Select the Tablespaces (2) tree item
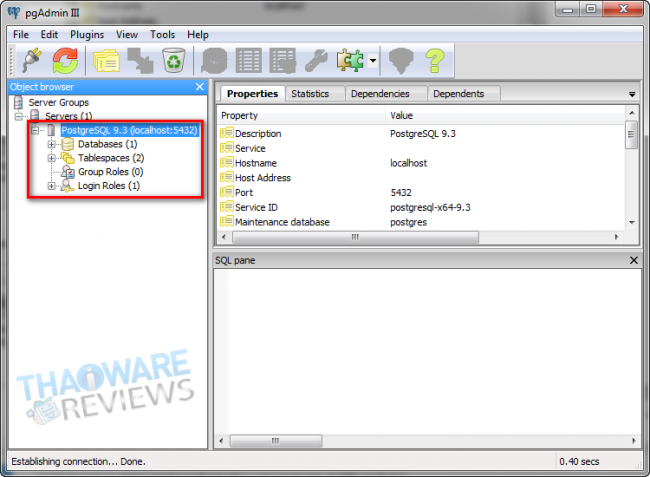The width and height of the screenshot is (650, 477). (111, 158)
